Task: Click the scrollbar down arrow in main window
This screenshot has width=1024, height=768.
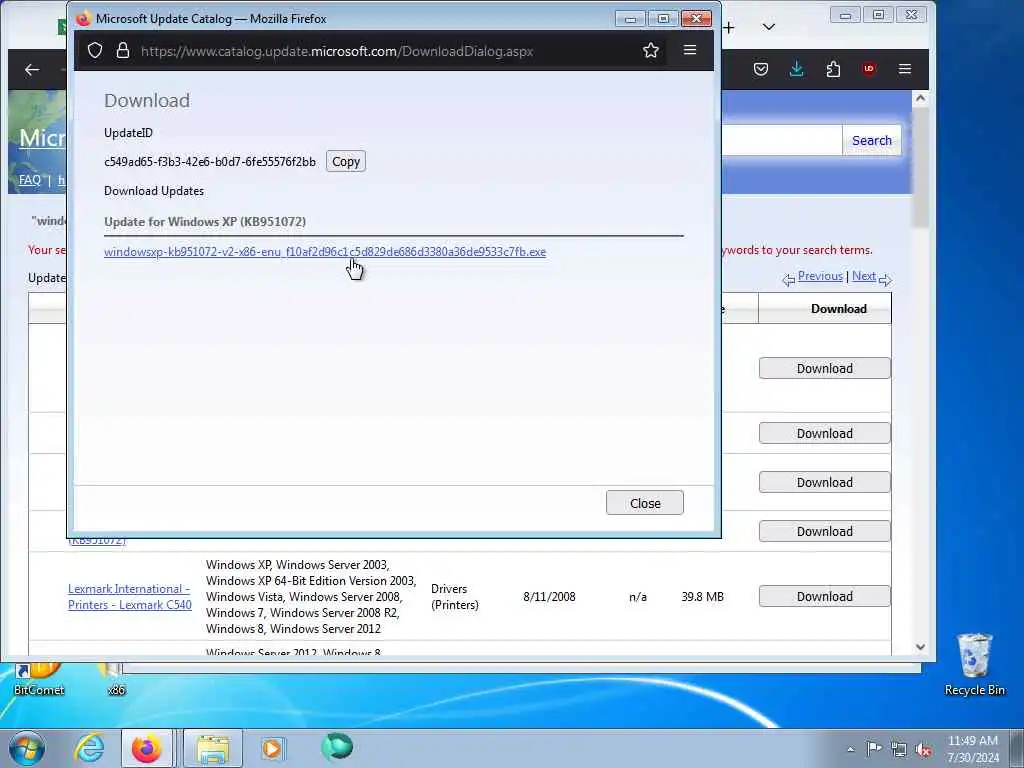Action: point(920,647)
